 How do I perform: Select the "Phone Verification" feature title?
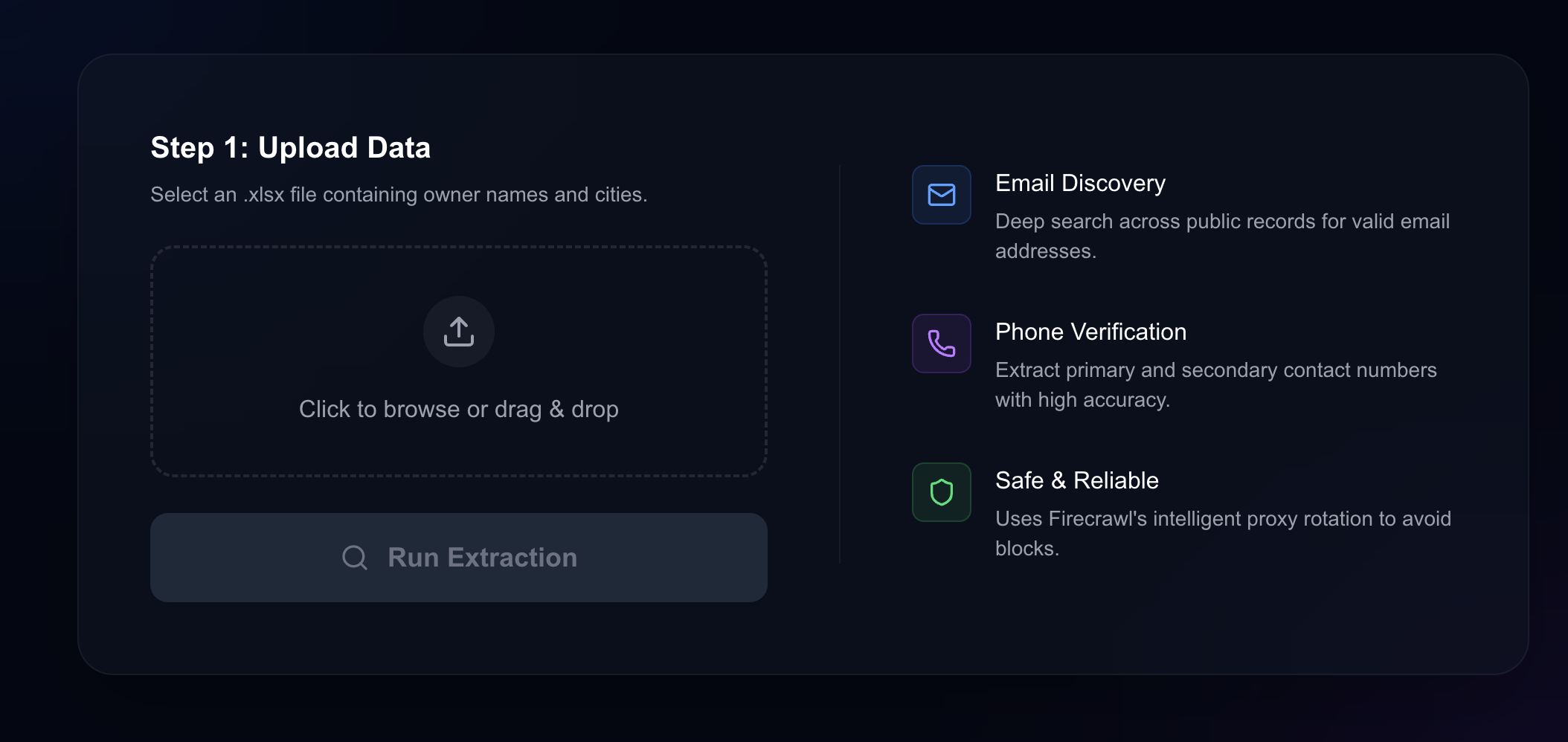tap(1090, 332)
